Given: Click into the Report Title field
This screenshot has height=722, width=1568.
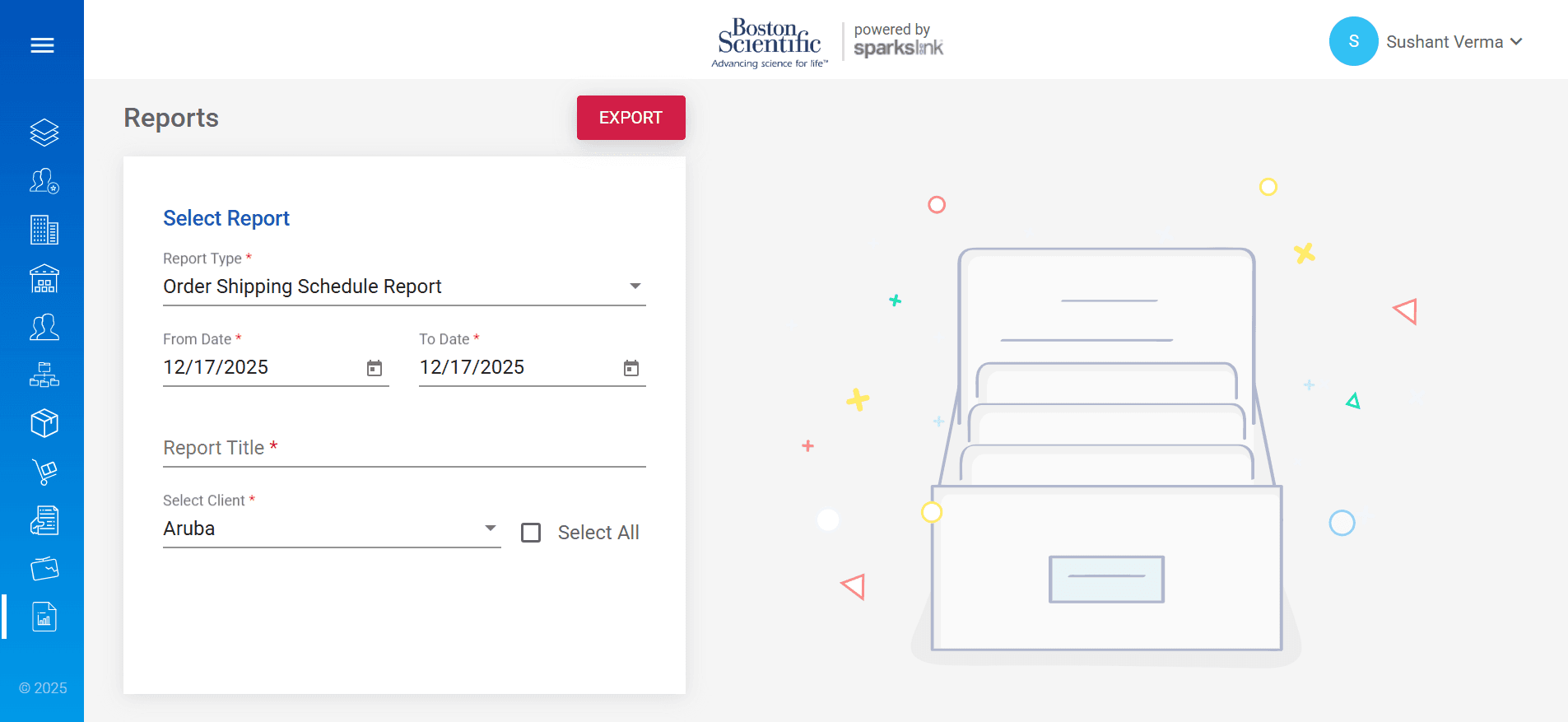Looking at the screenshot, I should (x=403, y=449).
